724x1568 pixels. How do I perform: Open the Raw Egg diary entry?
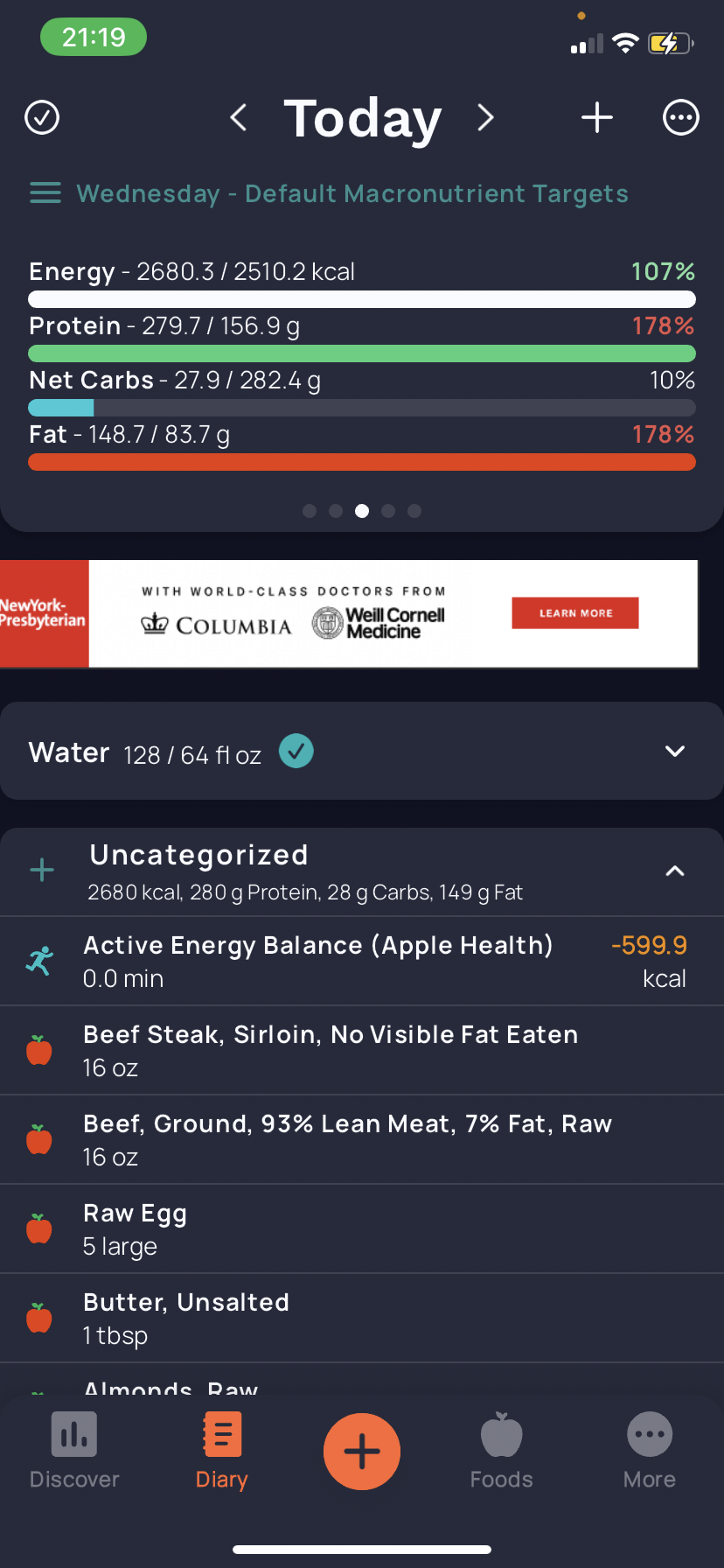[362, 1228]
